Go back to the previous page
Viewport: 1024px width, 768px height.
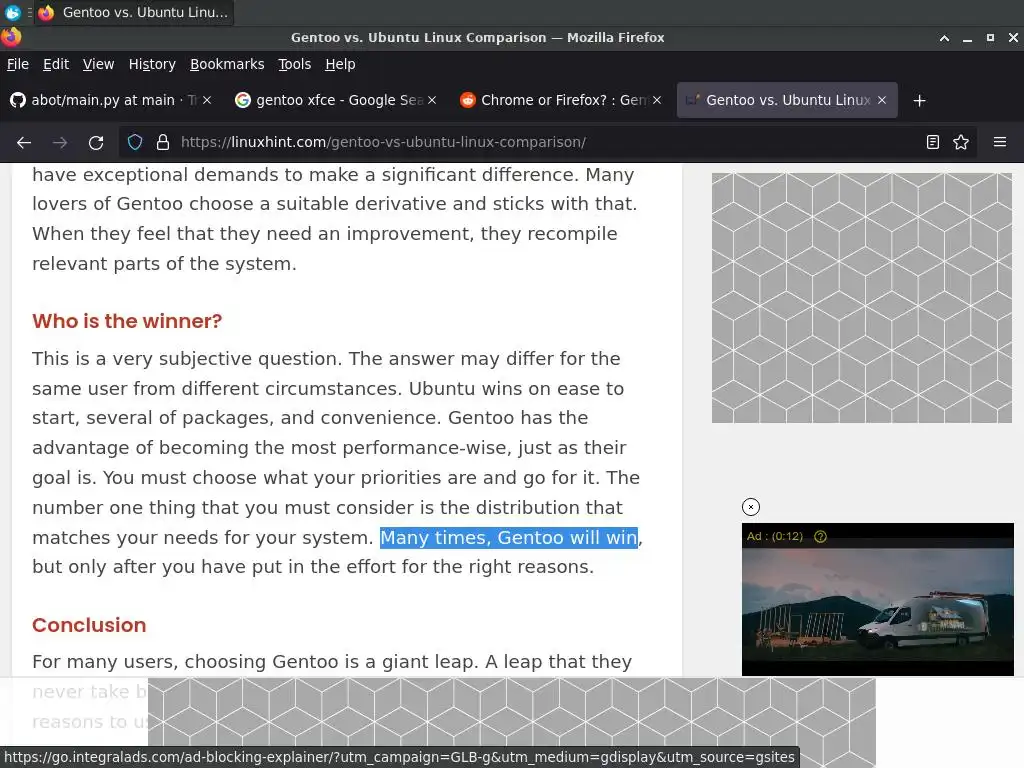pyautogui.click(x=24, y=142)
